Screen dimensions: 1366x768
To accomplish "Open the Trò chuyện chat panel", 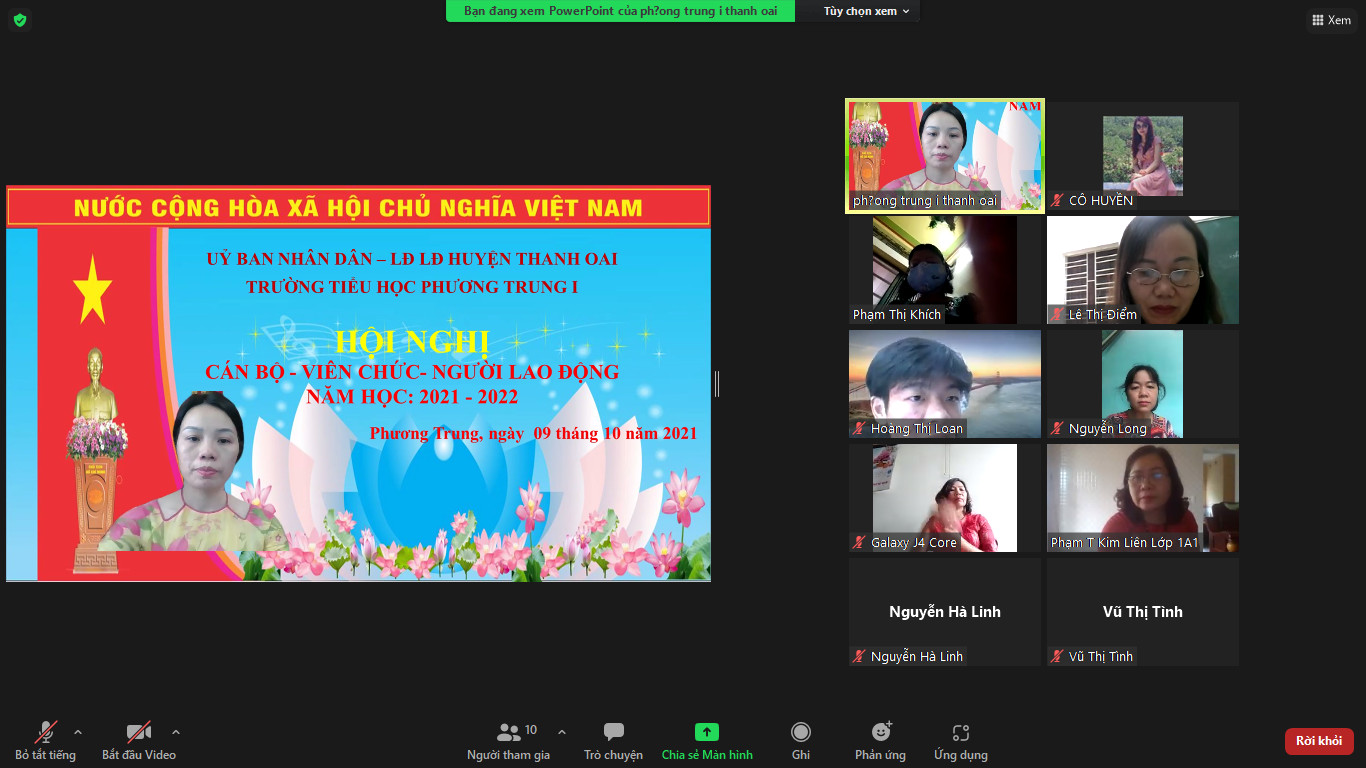I will pyautogui.click(x=613, y=740).
